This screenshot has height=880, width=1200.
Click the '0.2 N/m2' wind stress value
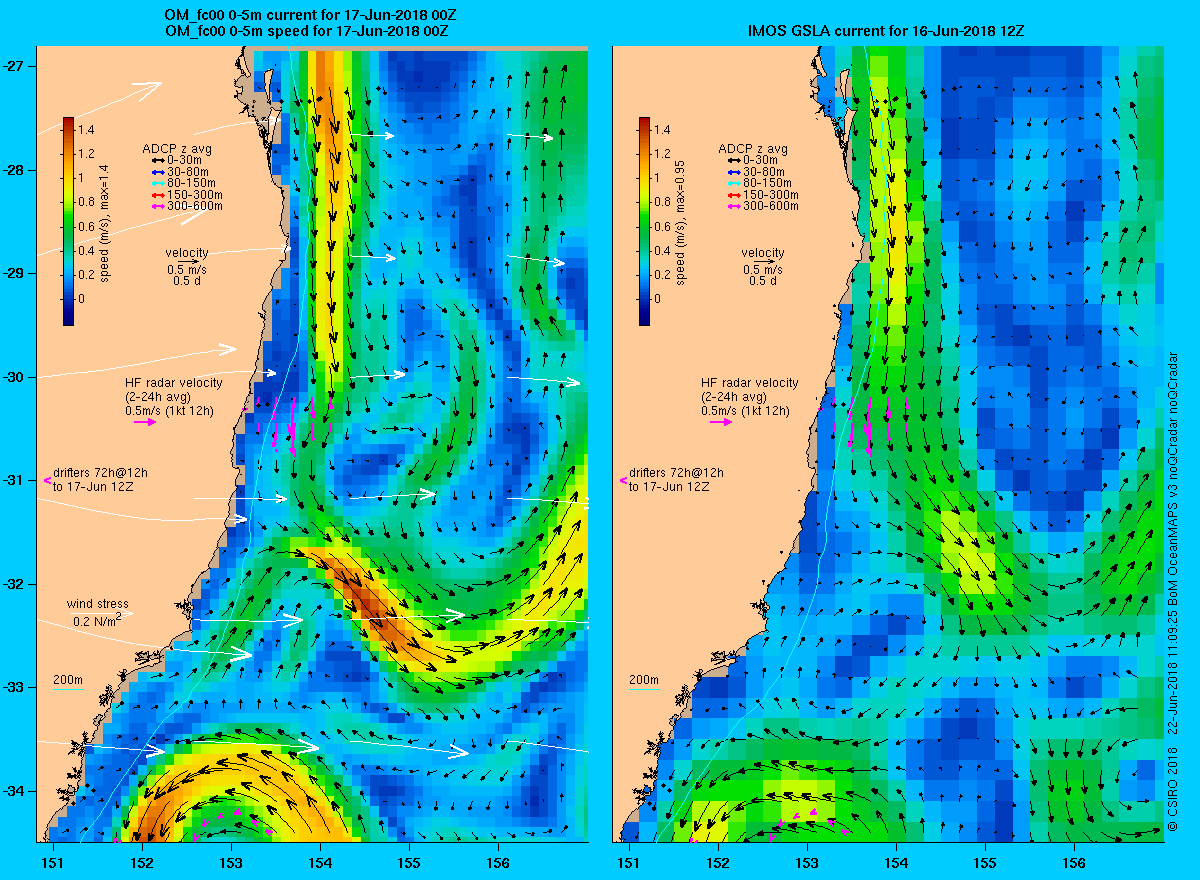click(98, 621)
